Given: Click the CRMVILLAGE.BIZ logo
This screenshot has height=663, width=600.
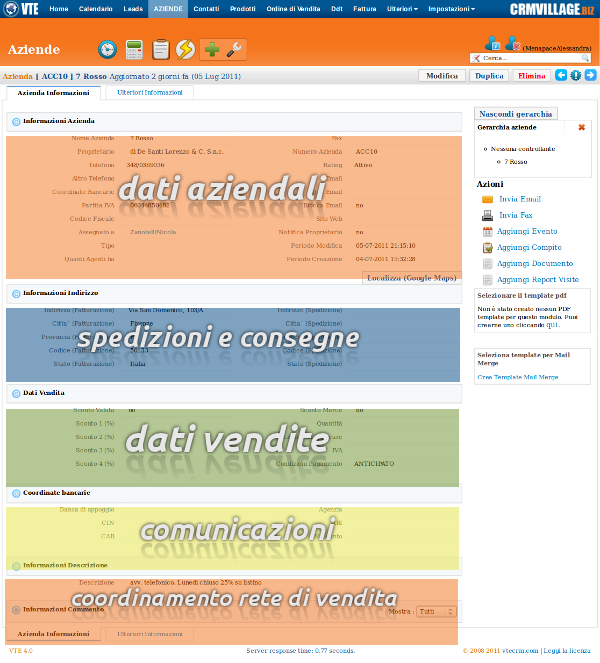Looking at the screenshot, I should click(552, 9).
